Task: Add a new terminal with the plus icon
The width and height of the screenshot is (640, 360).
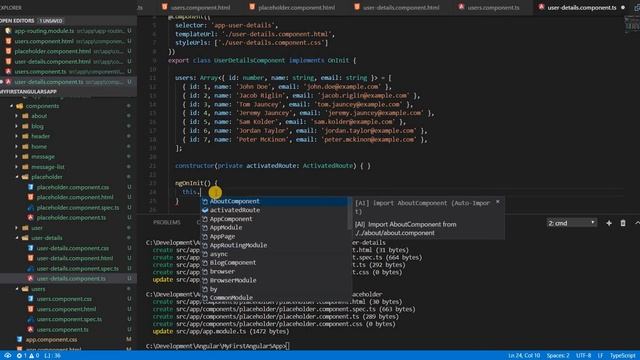Action: (609, 223)
